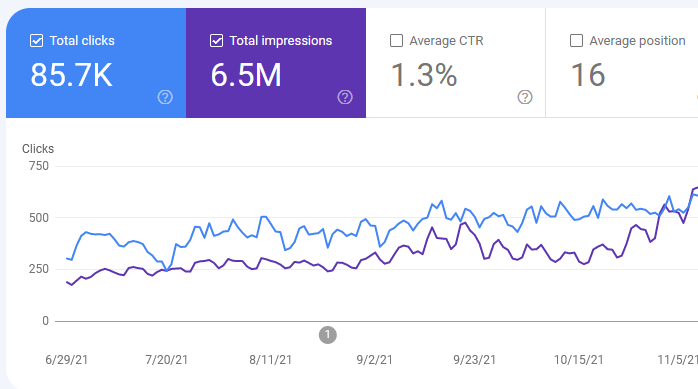Click the Clicks y-axis title
Screen dimensions: 698x389
point(38,149)
